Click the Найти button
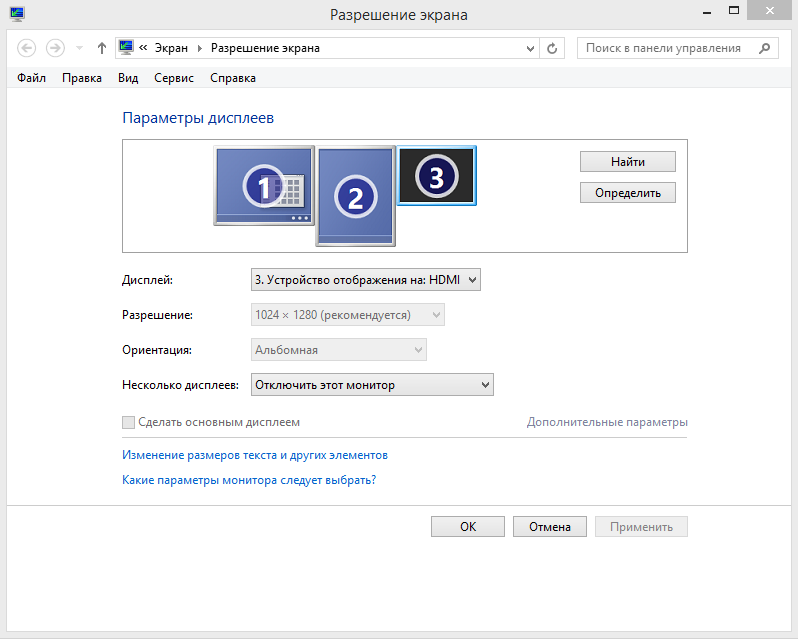Image resolution: width=798 pixels, height=639 pixels. point(628,162)
